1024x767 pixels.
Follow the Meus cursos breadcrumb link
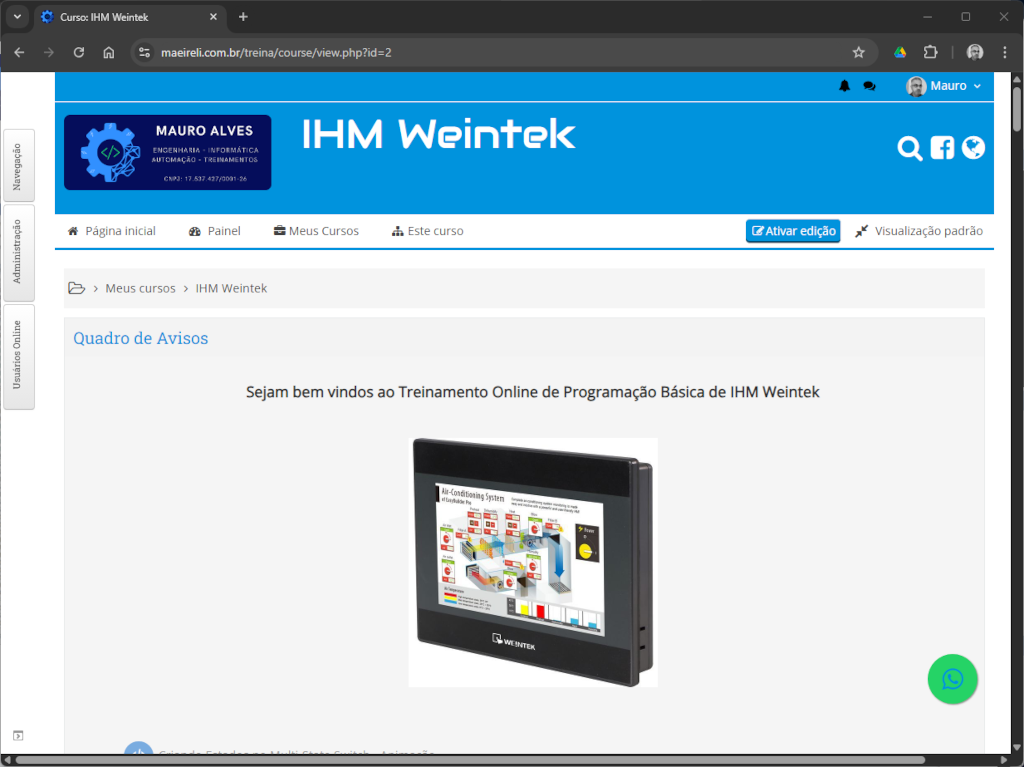click(x=140, y=288)
